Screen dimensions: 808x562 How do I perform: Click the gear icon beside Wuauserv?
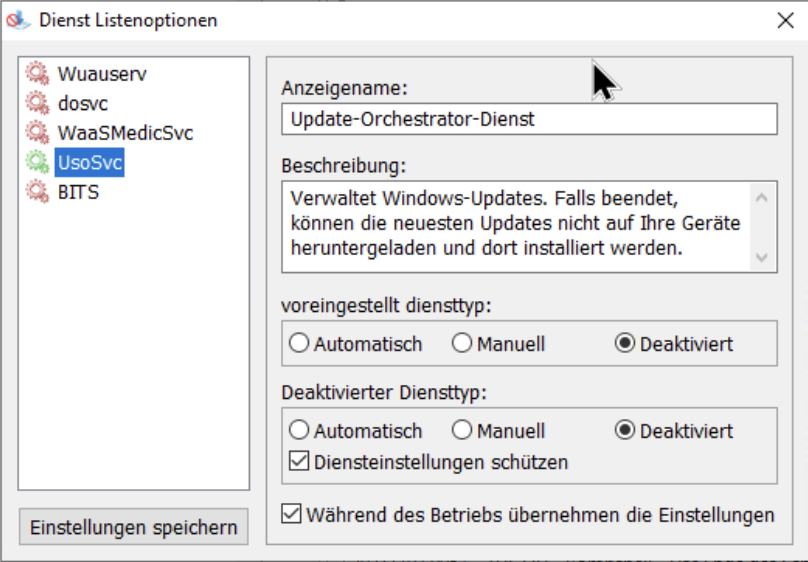36,73
